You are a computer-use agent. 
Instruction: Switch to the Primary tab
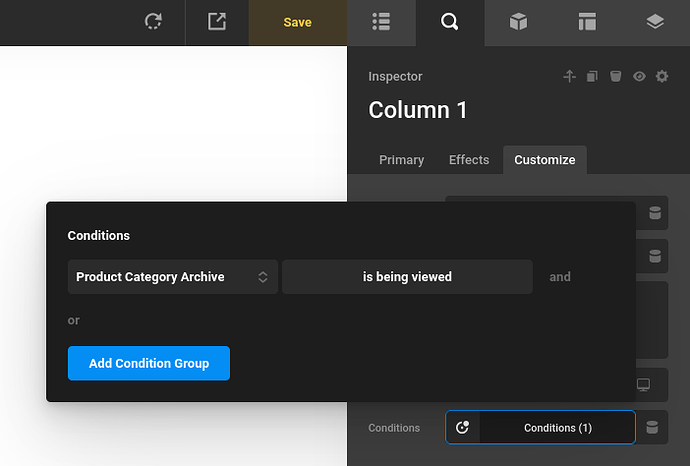pyautogui.click(x=402, y=160)
